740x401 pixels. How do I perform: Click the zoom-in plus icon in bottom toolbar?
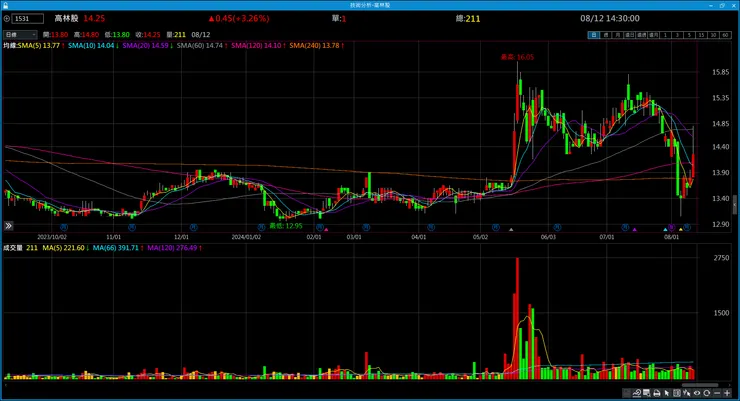tap(727, 393)
